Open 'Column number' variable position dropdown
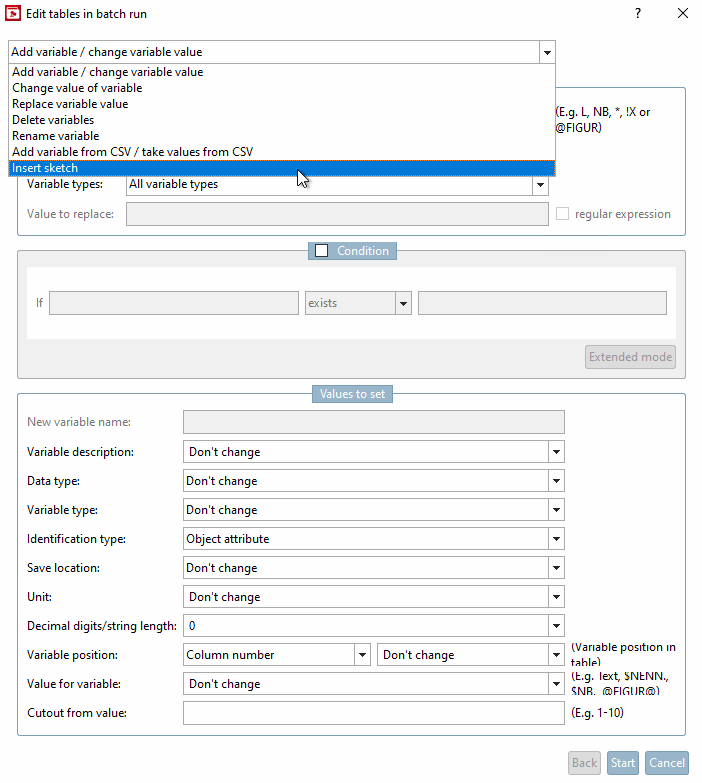This screenshot has height=783, width=702. coord(362,655)
